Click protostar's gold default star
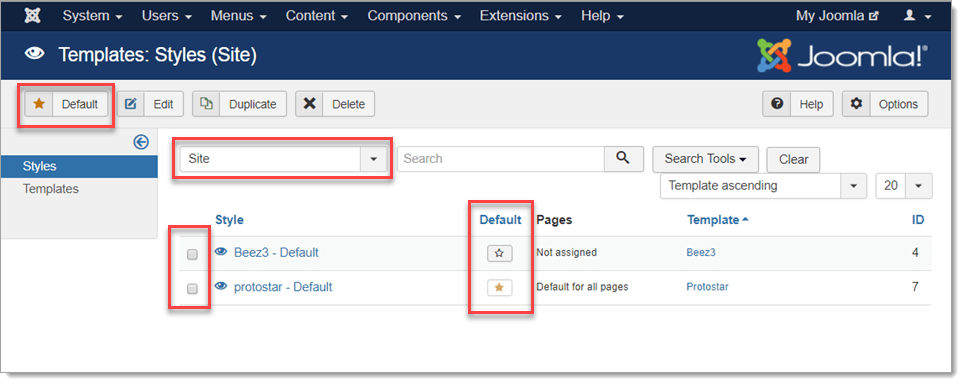Image resolution: width=963 pixels, height=384 pixels. click(499, 288)
